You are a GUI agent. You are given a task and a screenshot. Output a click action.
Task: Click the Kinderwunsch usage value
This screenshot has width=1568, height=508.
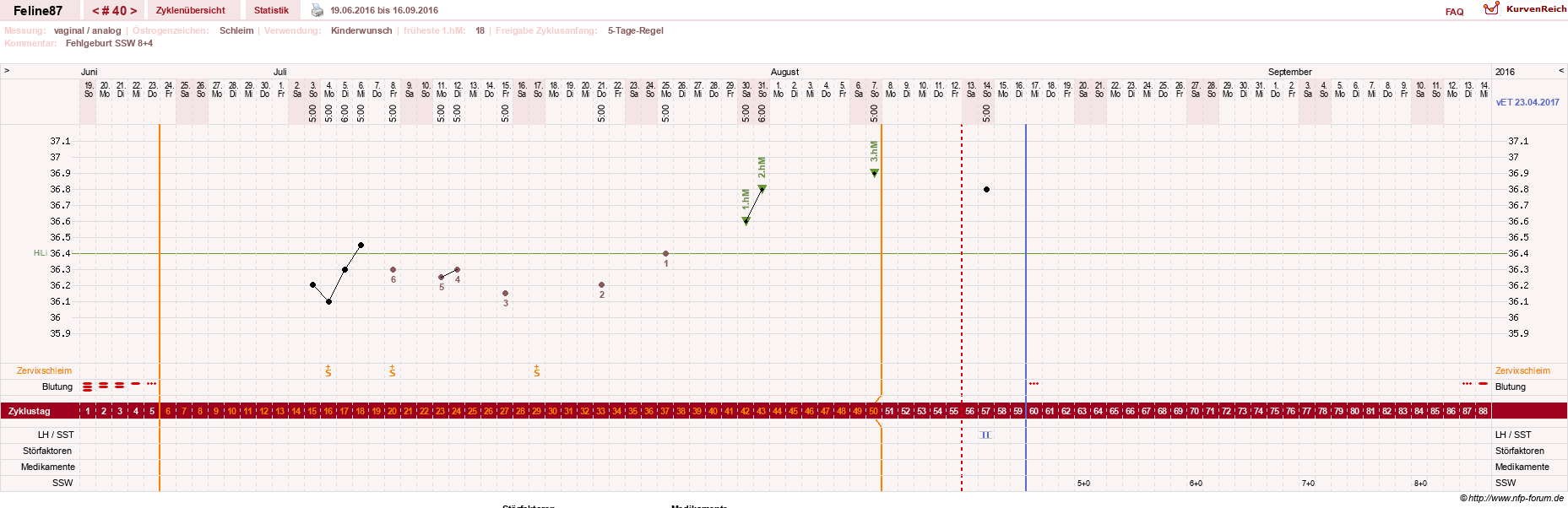[361, 30]
